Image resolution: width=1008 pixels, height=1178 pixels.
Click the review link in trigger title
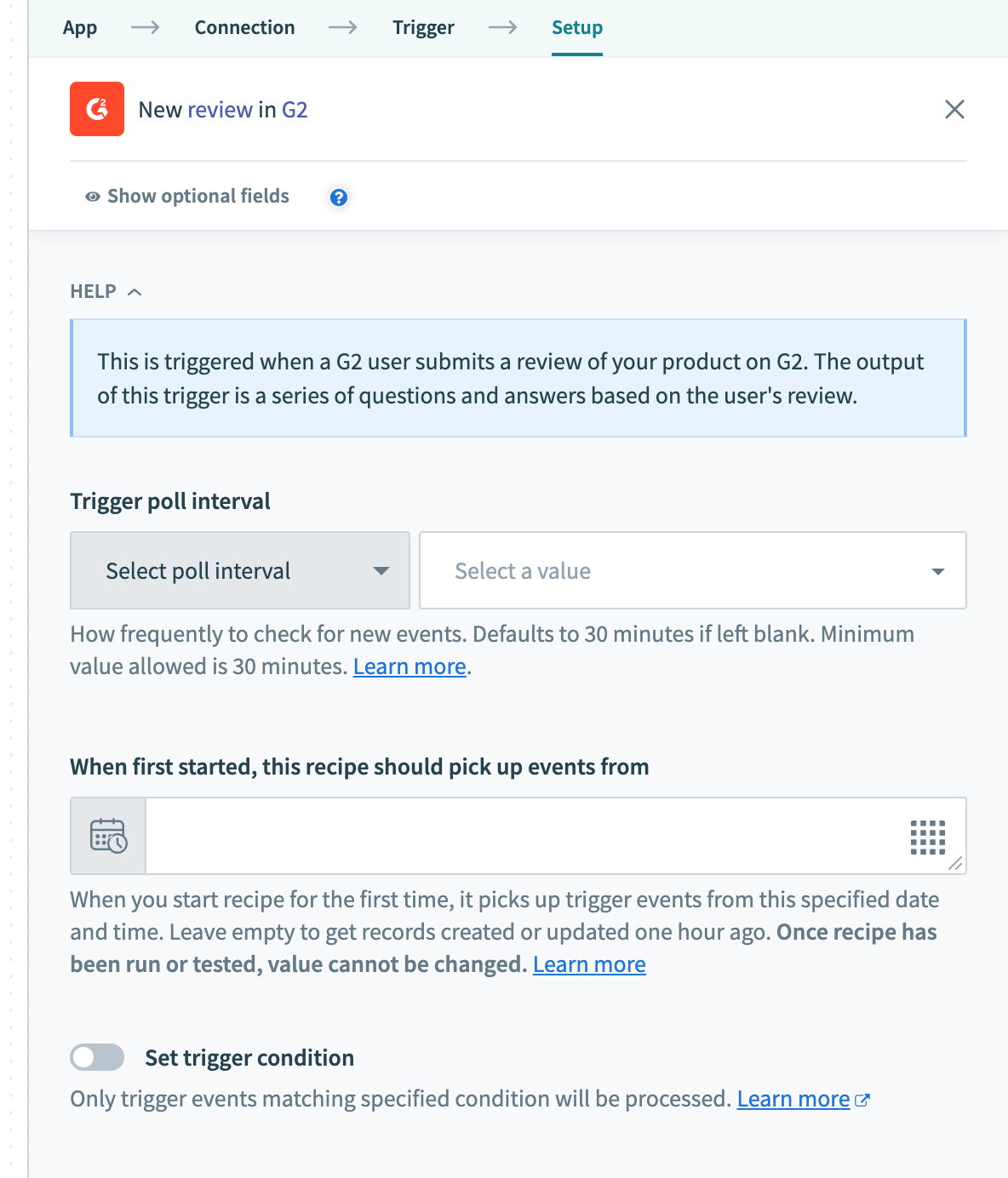coord(220,110)
